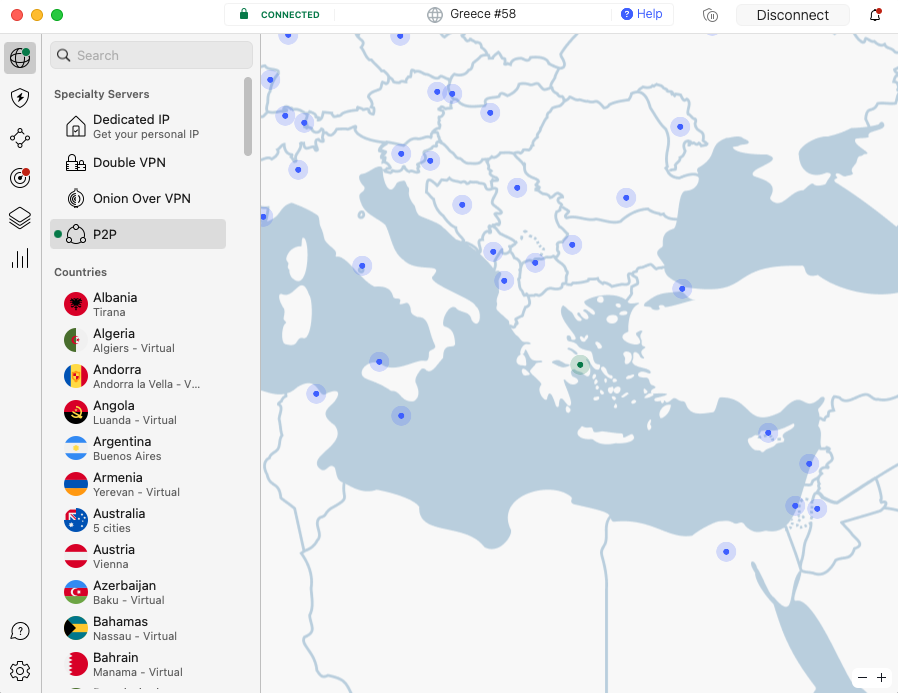Viewport: 898px width, 693px height.
Task: Open Threat Protection shield icon in sidebar
Action: point(20,98)
